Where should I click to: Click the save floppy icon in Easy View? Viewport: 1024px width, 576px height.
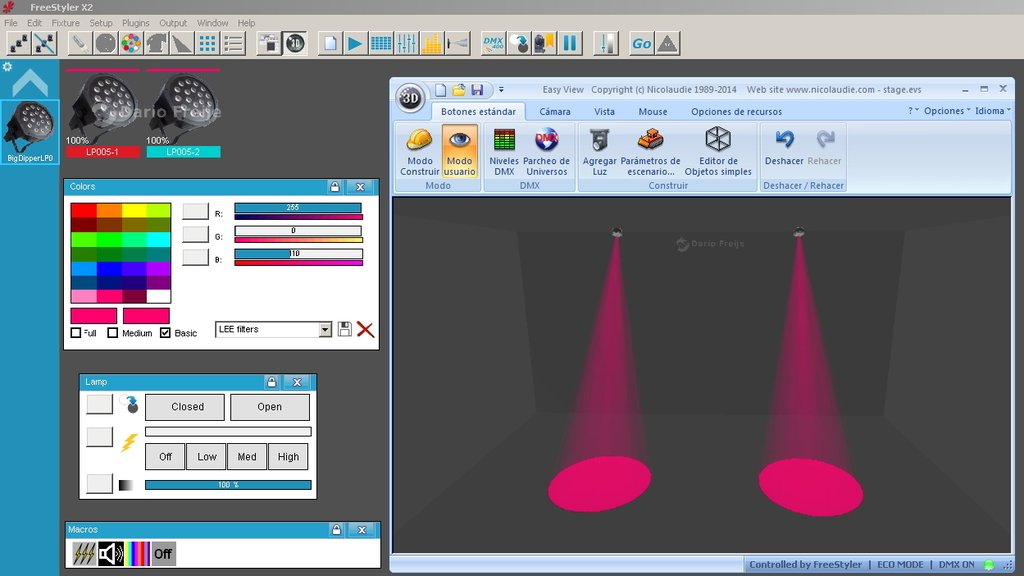click(477, 89)
